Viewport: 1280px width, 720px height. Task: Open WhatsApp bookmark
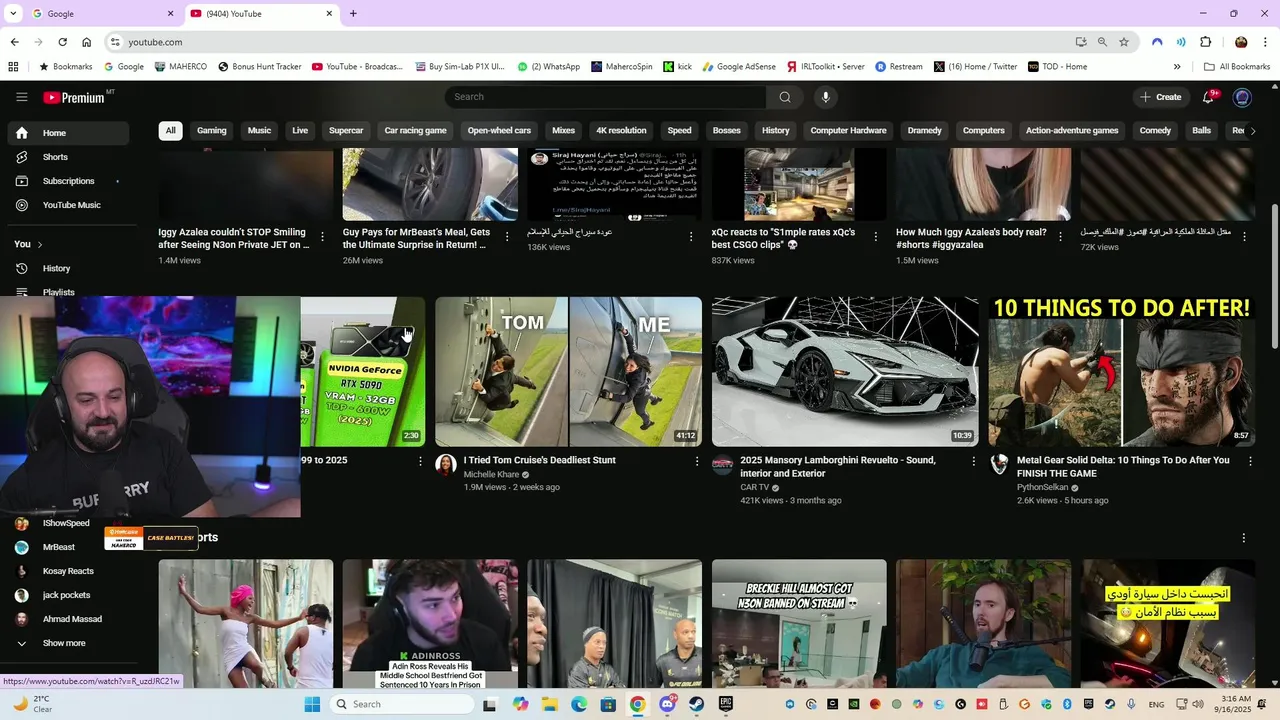pyautogui.click(x=548, y=67)
